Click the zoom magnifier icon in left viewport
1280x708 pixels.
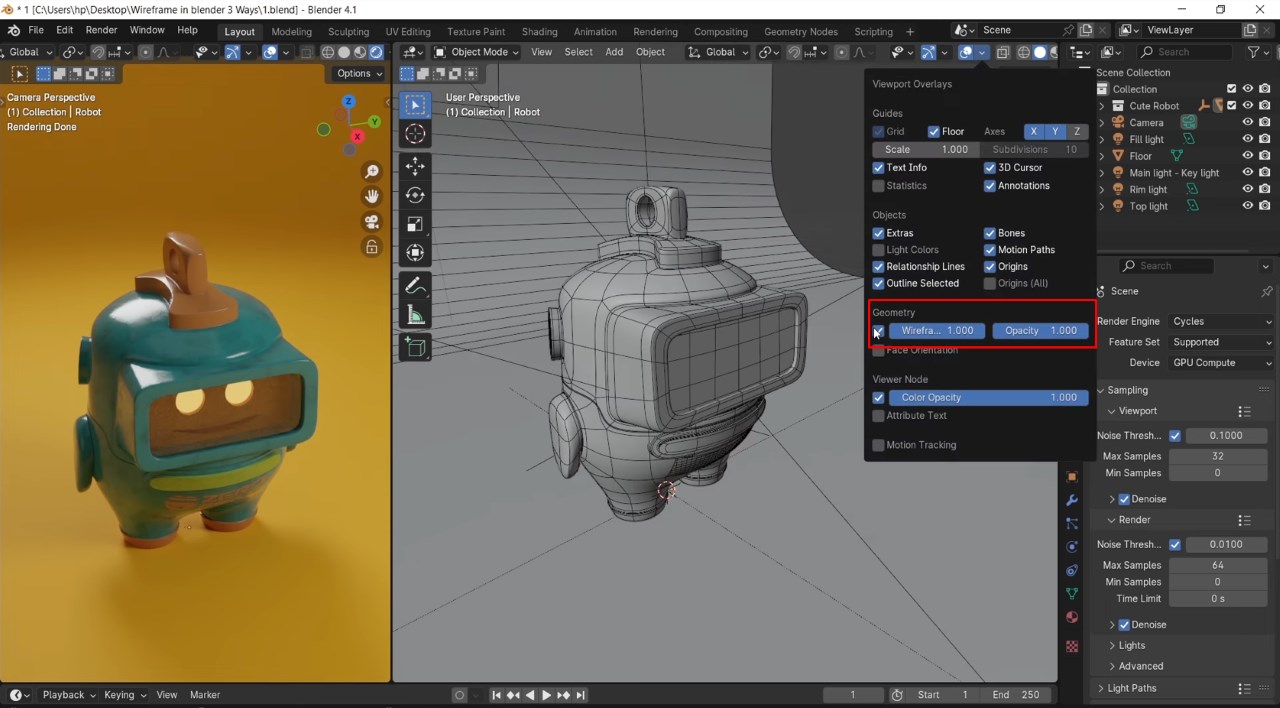[x=371, y=172]
